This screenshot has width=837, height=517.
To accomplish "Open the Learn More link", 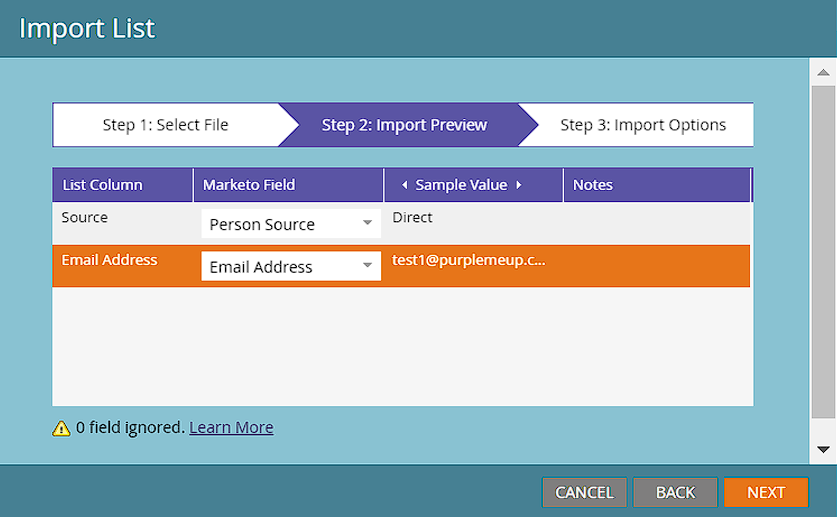I will pyautogui.click(x=231, y=427).
